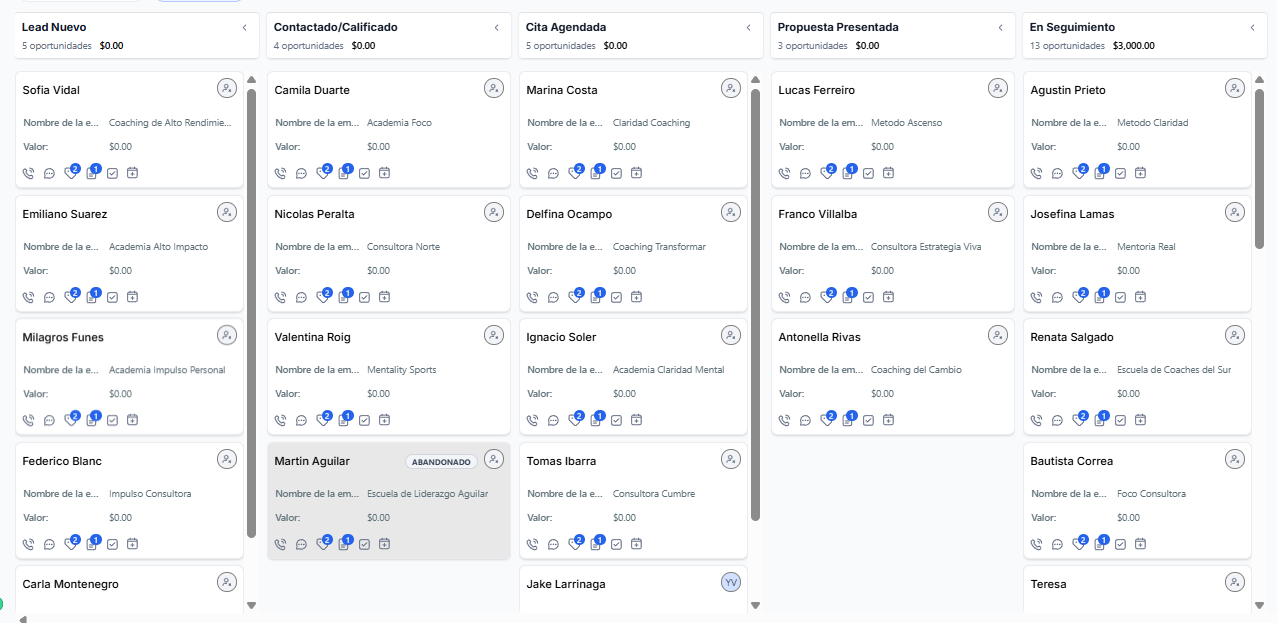Call Nicolas Peralta using the phone icon
1277x623 pixels.
coord(280,297)
